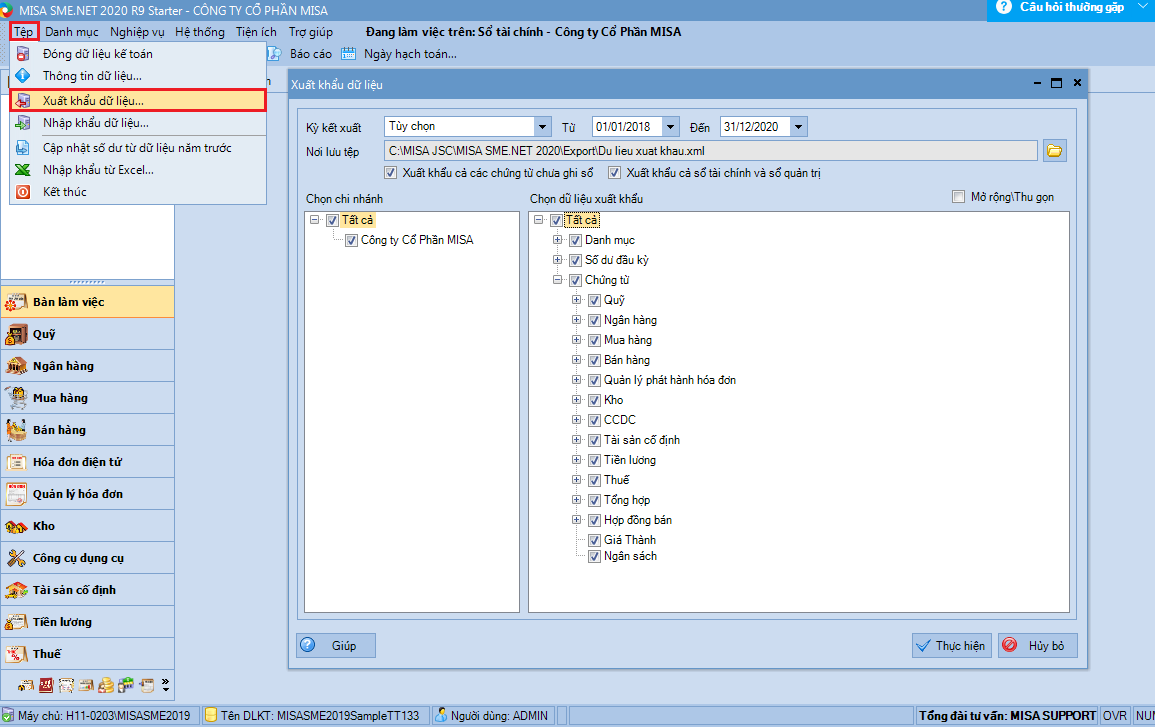The width and height of the screenshot is (1155, 727).
Task: Click the Tiền lương sidebar icon
Action: click(x=16, y=622)
